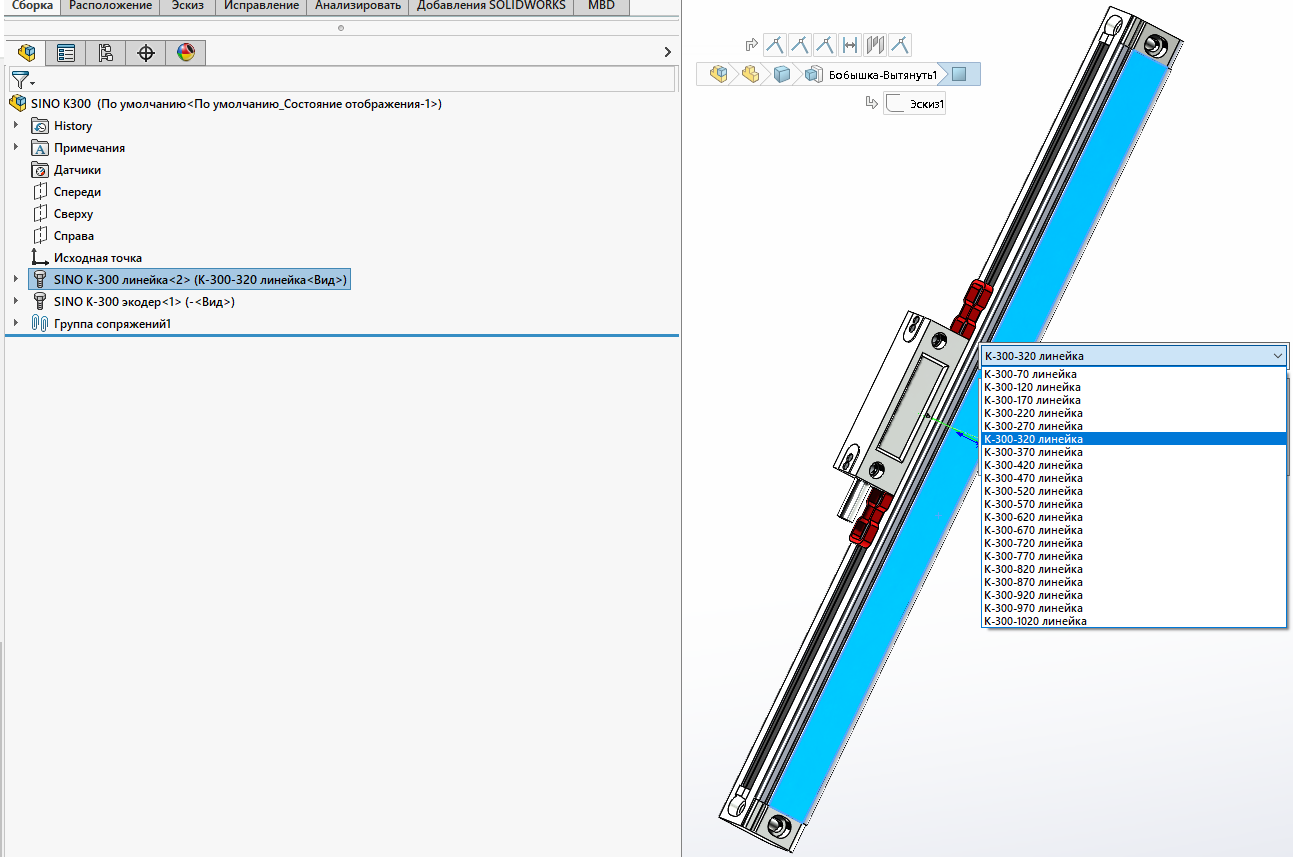Screen dimensions: 1293x857
Task: Open the Анализировать tab
Action: point(358,6)
